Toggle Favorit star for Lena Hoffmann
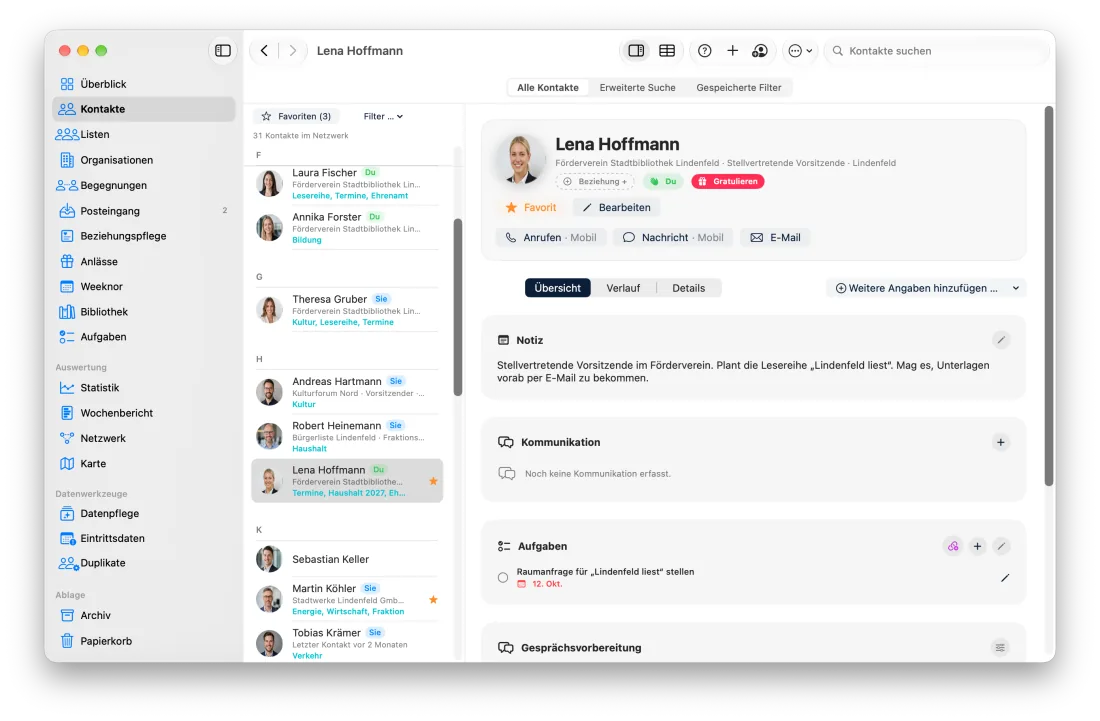Viewport: 1100px width, 721px height. tap(531, 208)
